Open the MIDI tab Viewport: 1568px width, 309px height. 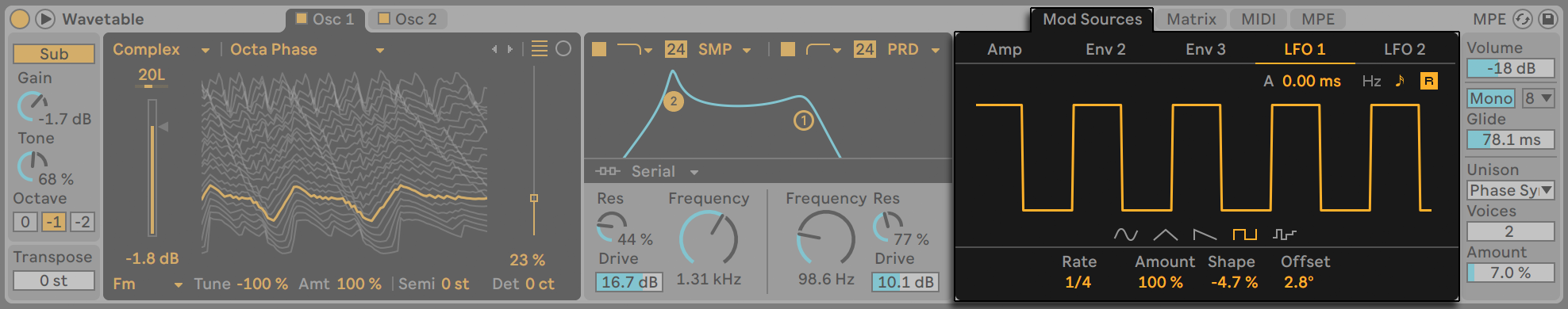pos(1259,19)
